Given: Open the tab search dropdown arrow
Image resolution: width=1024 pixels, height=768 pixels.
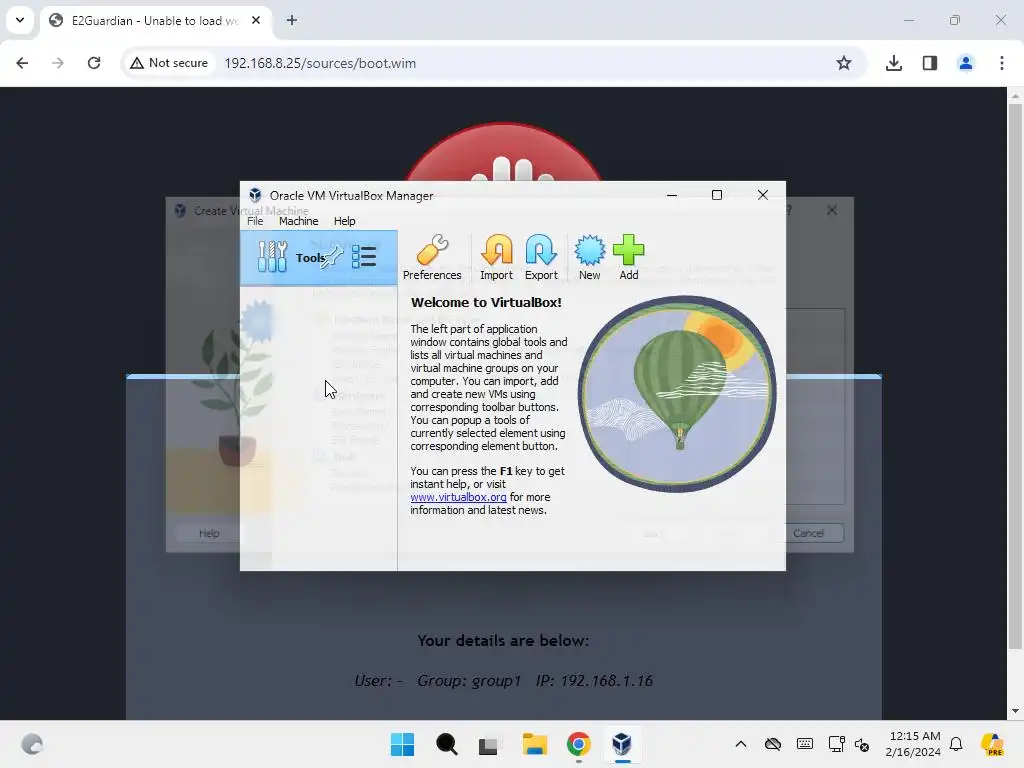Looking at the screenshot, I should point(20,20).
